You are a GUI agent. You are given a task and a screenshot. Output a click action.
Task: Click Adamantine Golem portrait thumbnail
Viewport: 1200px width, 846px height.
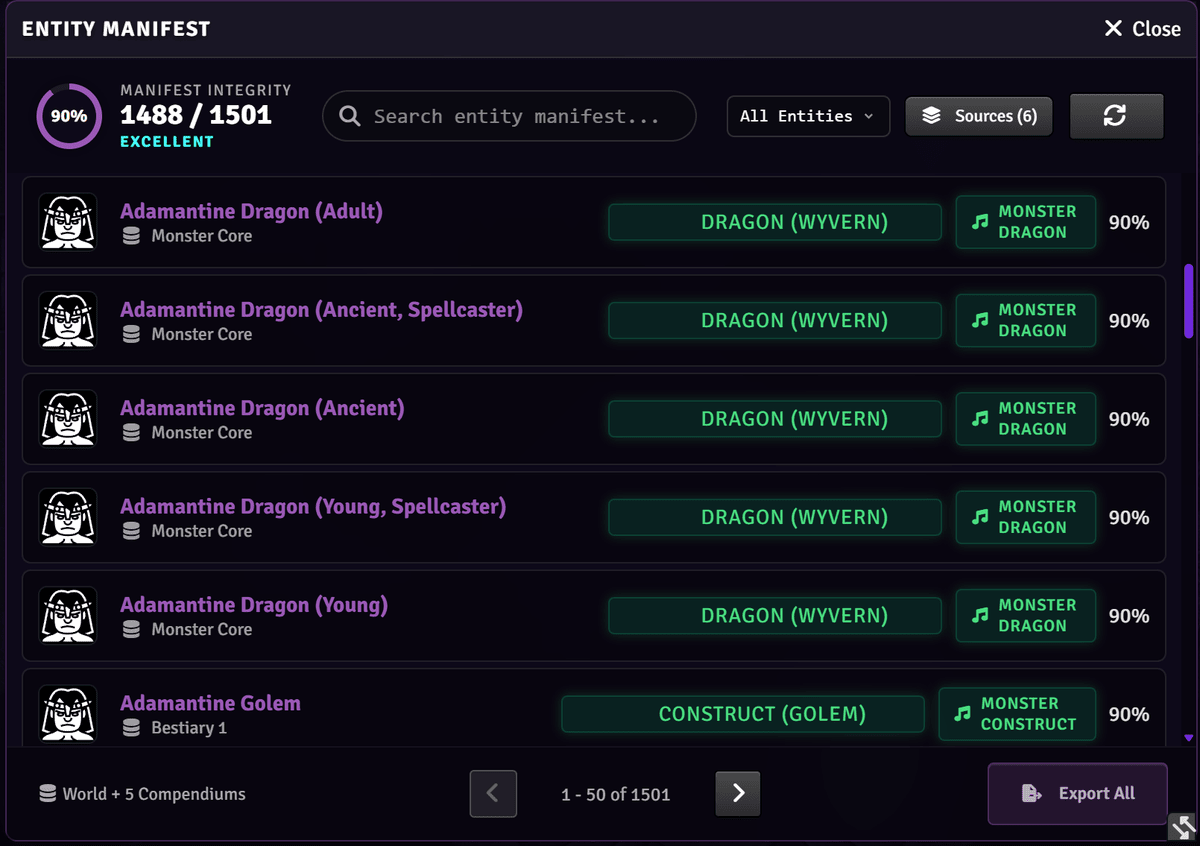[x=68, y=714]
